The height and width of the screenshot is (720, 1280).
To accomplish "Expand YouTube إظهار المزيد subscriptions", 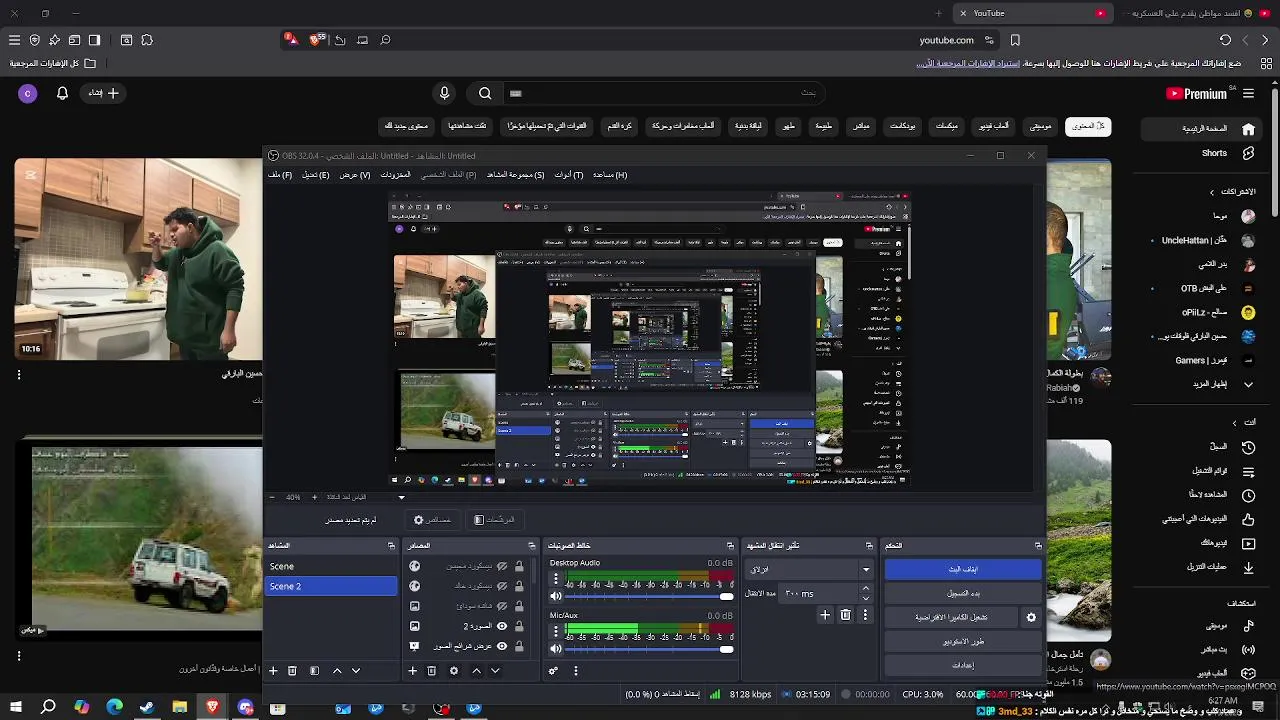I will pos(1220,384).
